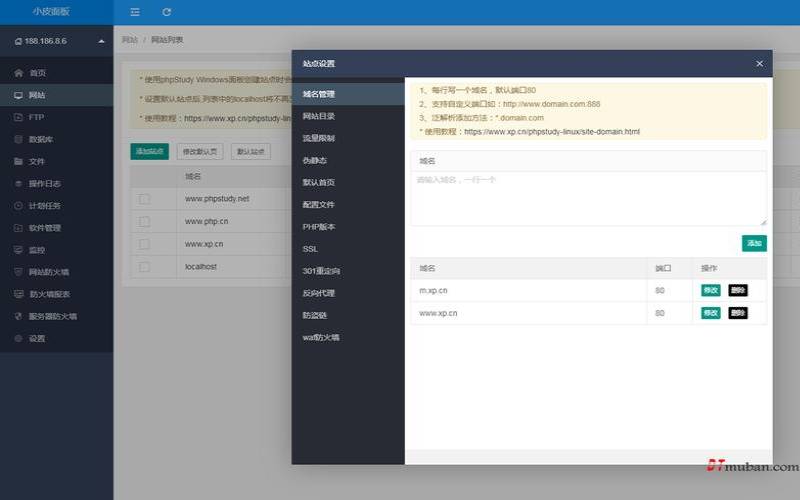Click the 修改默认页 button

tap(200, 152)
